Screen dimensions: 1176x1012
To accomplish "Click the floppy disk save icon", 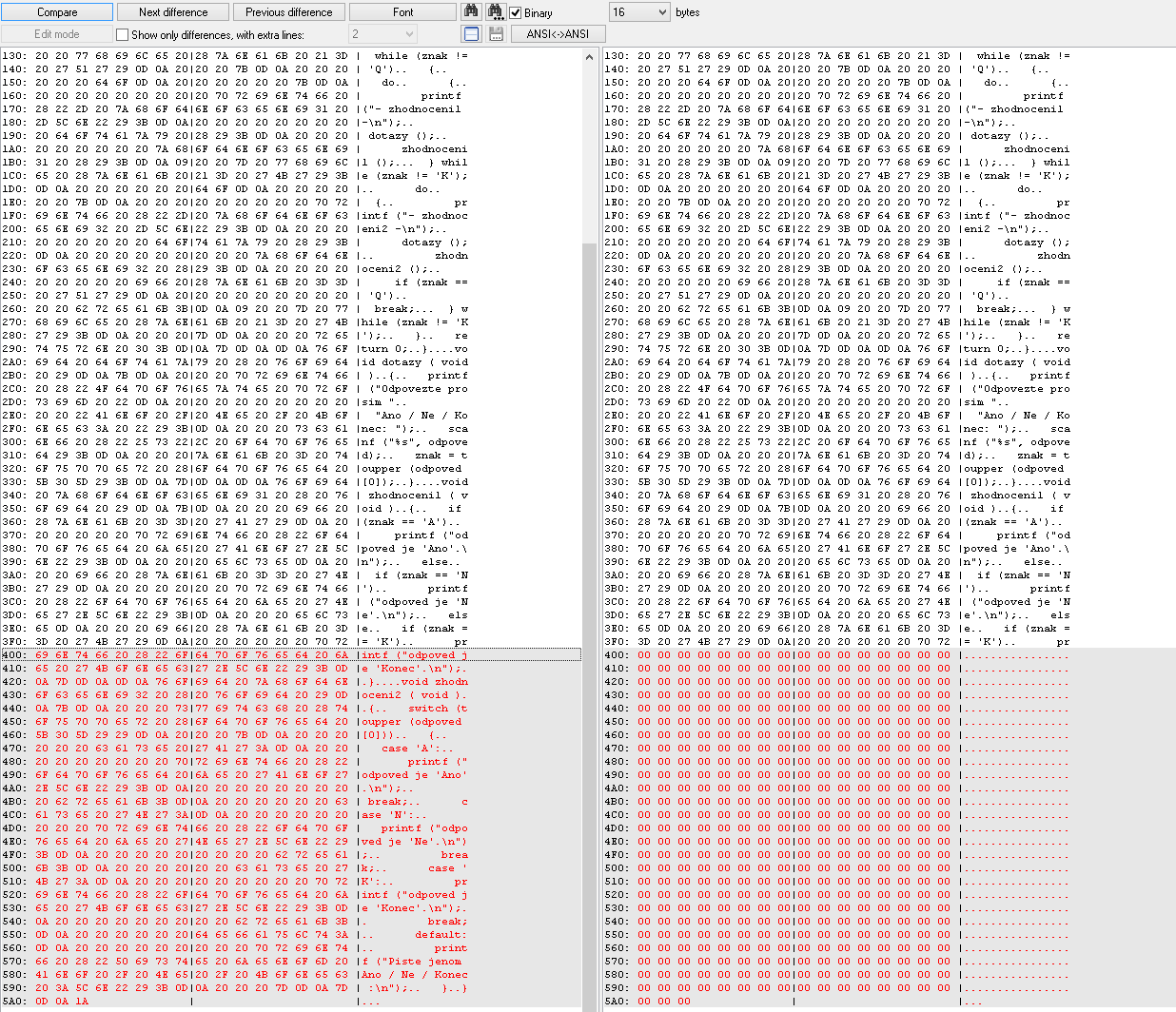I will [495, 34].
